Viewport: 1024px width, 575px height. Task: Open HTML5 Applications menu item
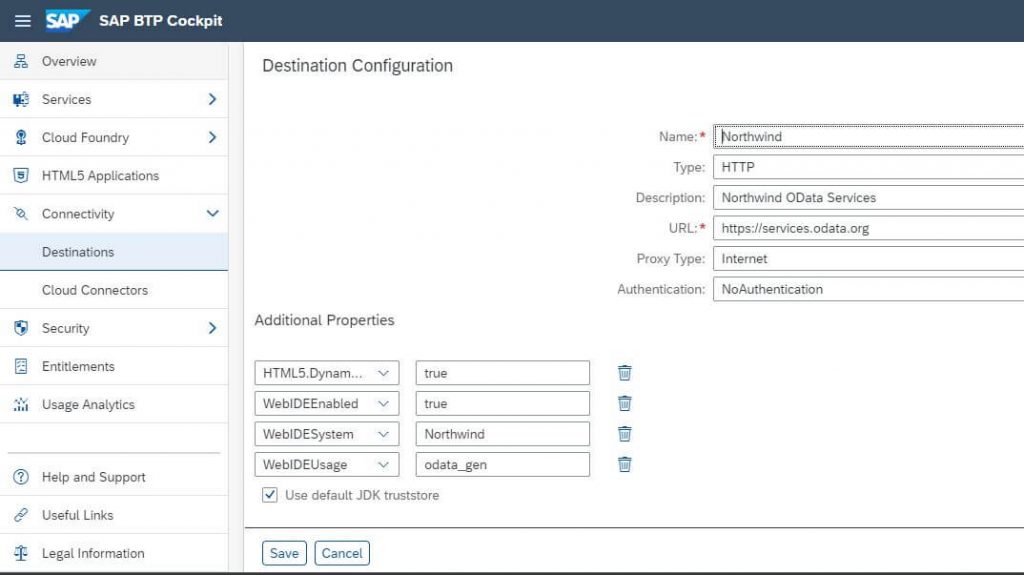point(114,176)
